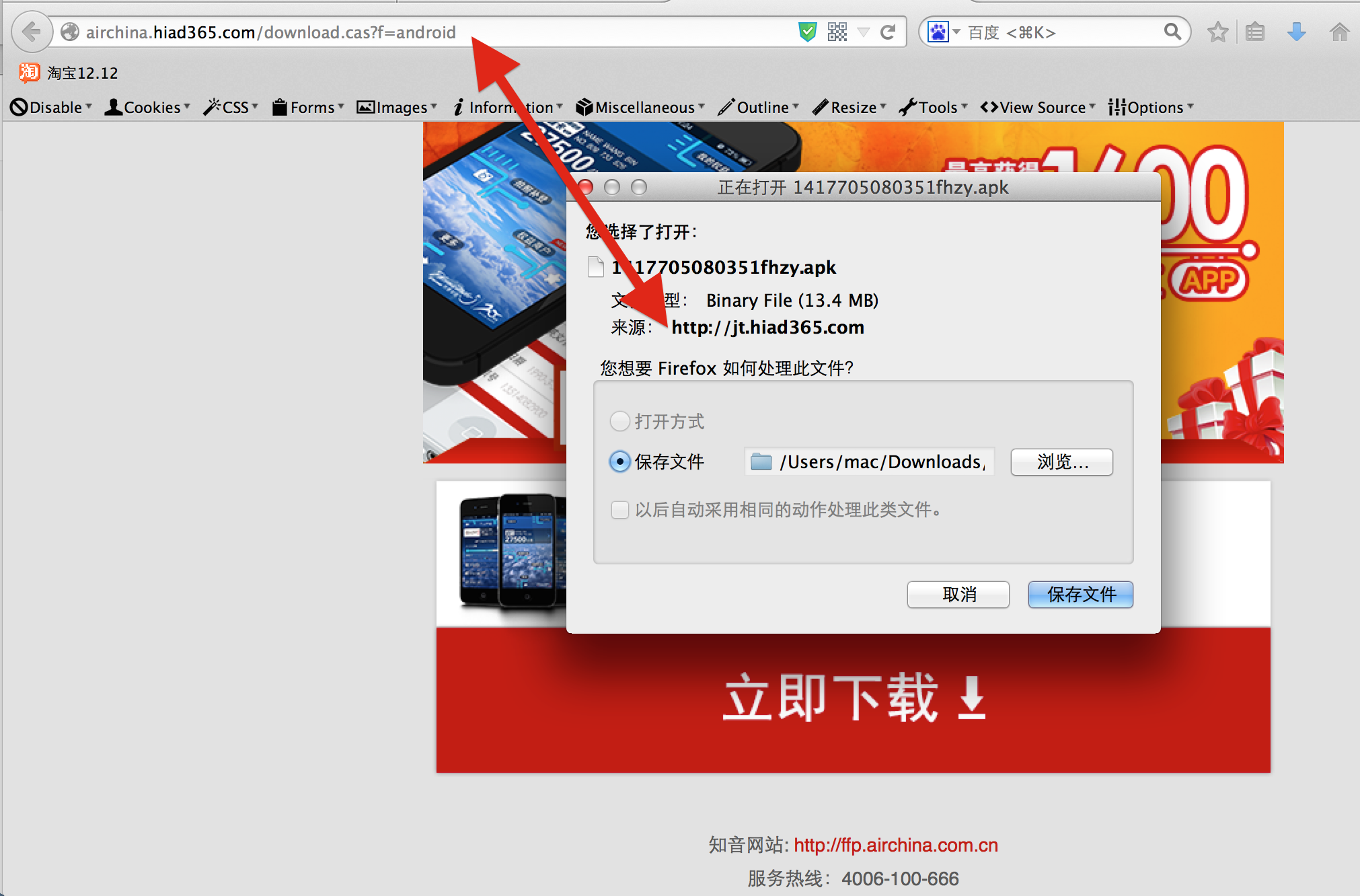Screen dimensions: 1360x896
Task: Open the View Source dropdown menu
Action: point(1038,107)
